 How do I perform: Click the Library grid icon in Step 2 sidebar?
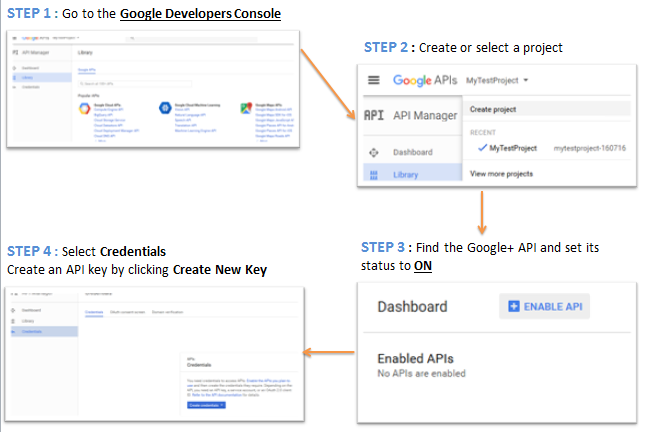click(x=374, y=174)
